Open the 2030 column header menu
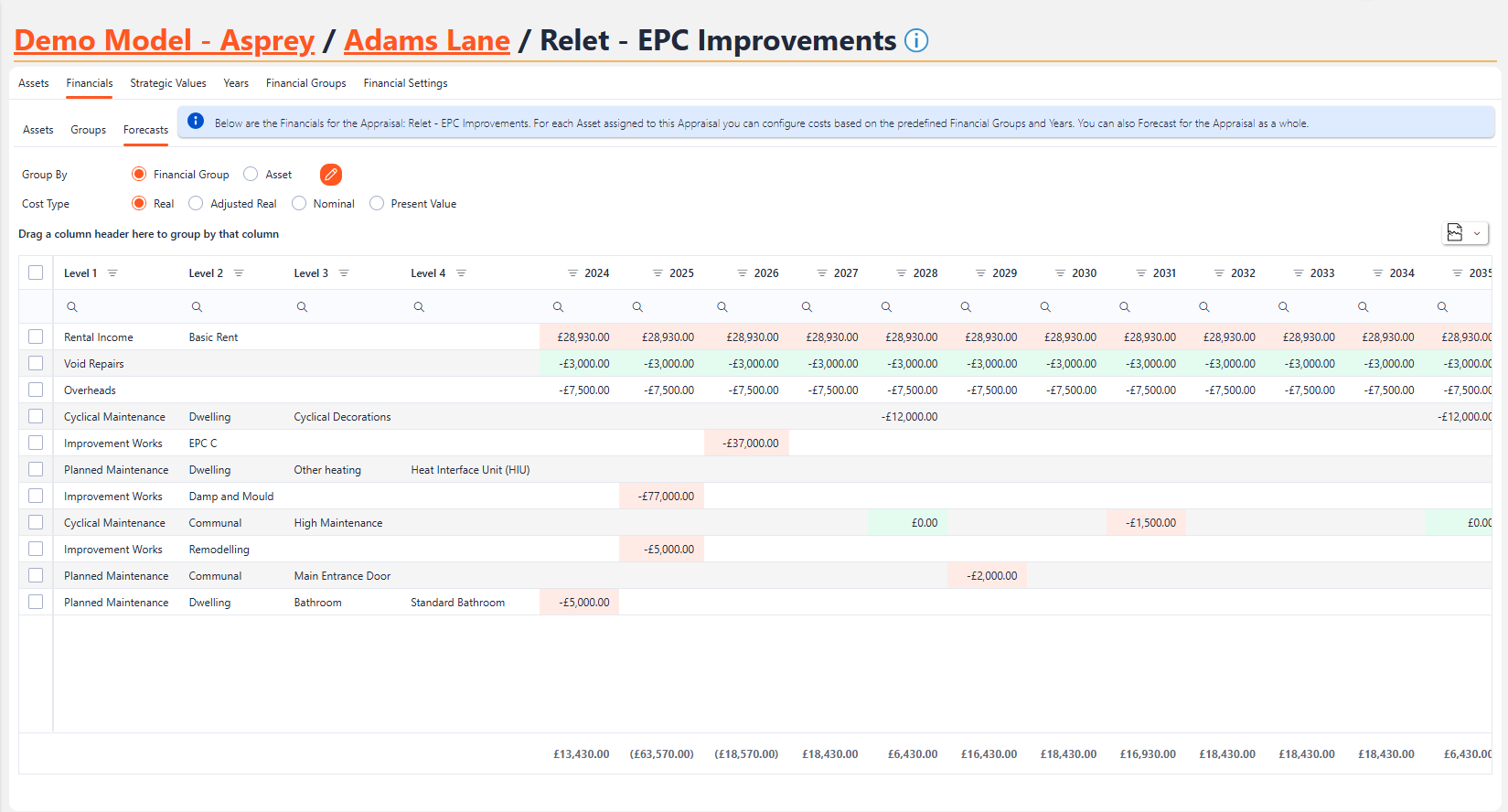This screenshot has width=1508, height=812. 1060,273
